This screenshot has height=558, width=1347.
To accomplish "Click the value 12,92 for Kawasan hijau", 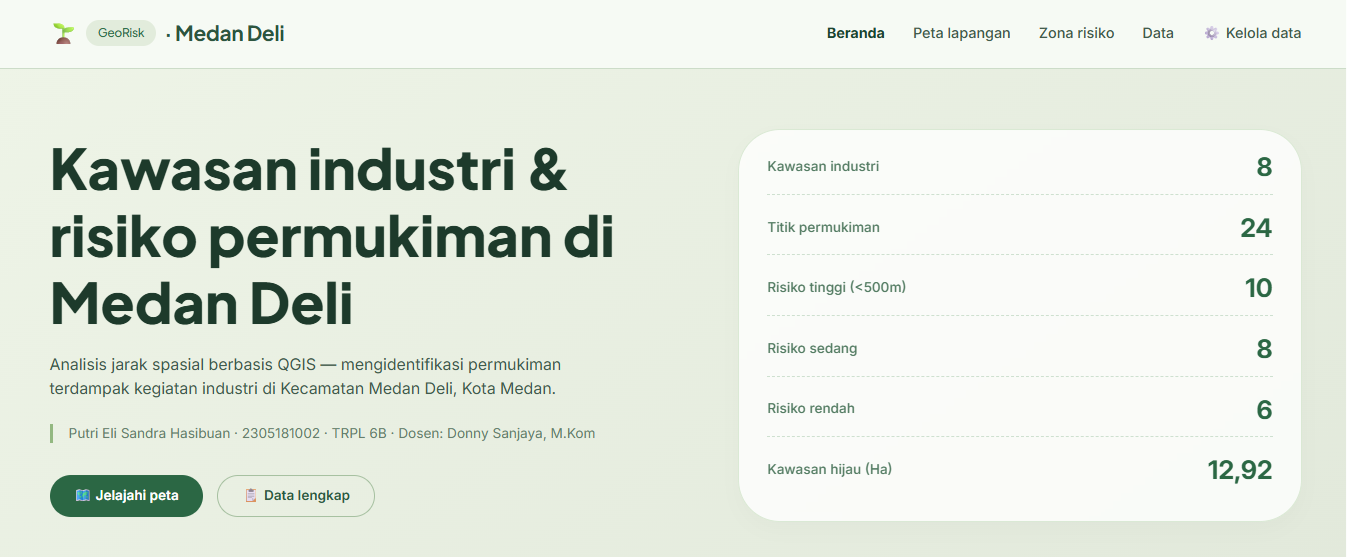I will 1240,470.
